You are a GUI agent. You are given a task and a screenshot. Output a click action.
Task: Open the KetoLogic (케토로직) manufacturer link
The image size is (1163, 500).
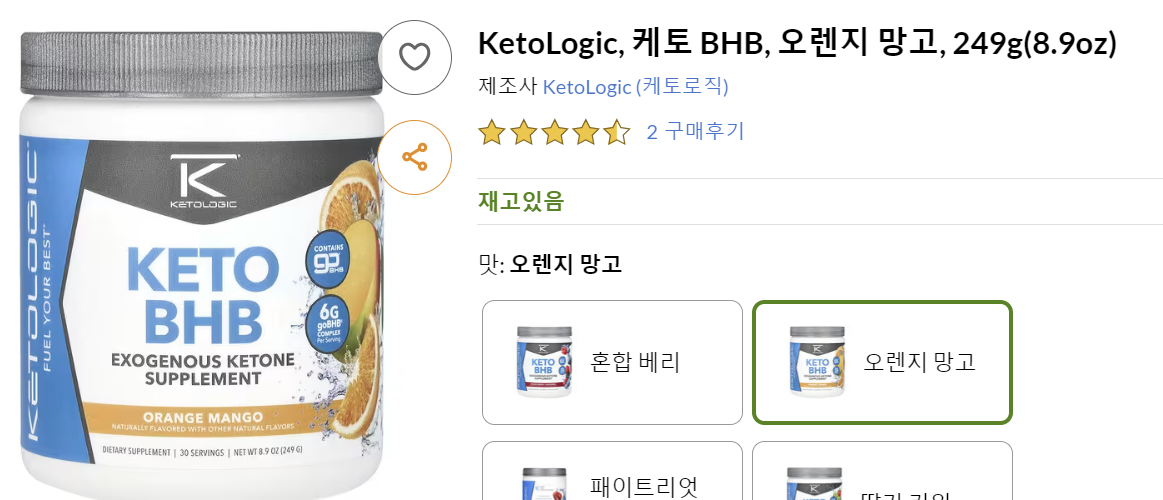(x=635, y=87)
